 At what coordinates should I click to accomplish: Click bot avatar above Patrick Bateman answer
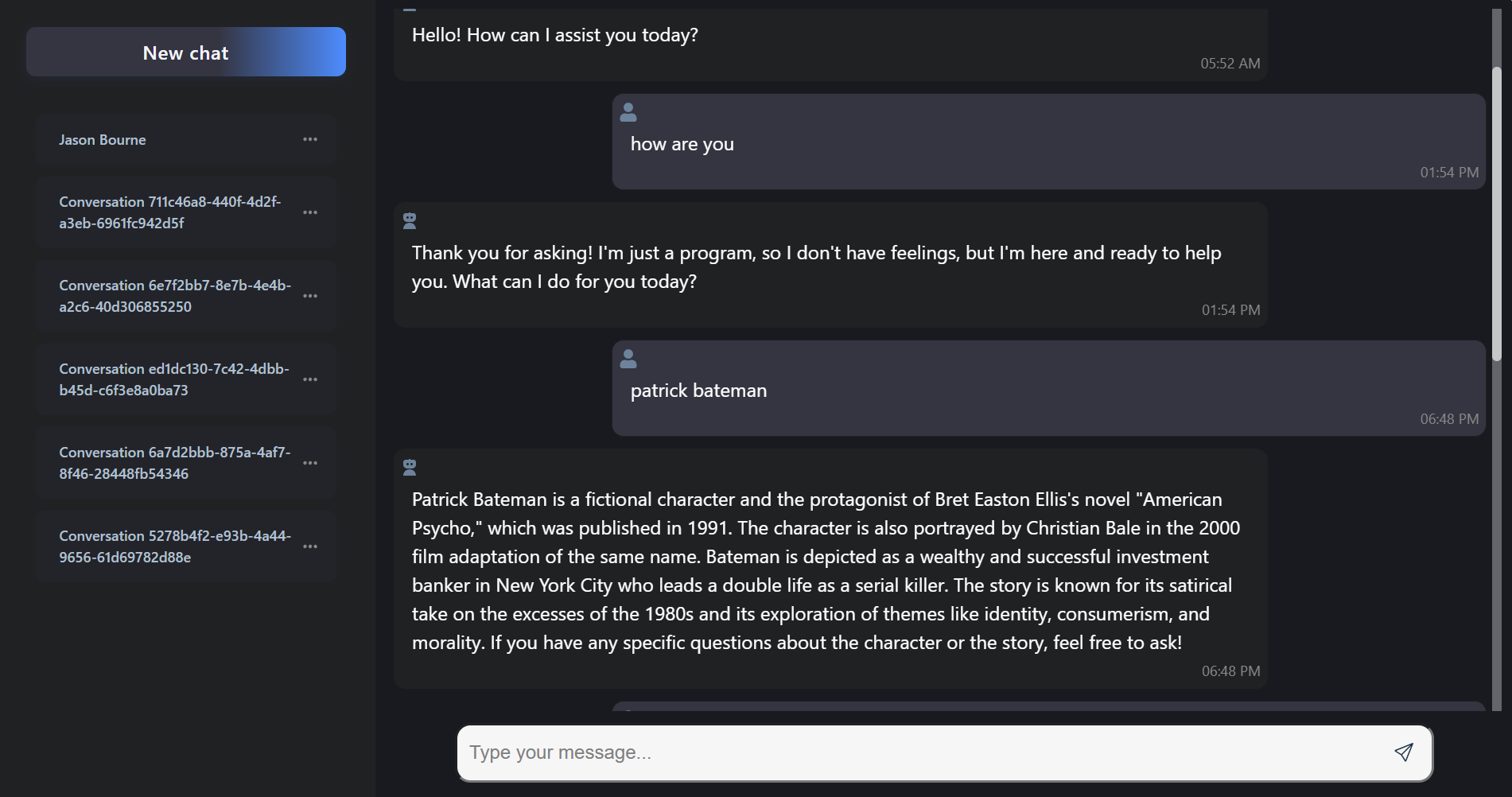[410, 468]
